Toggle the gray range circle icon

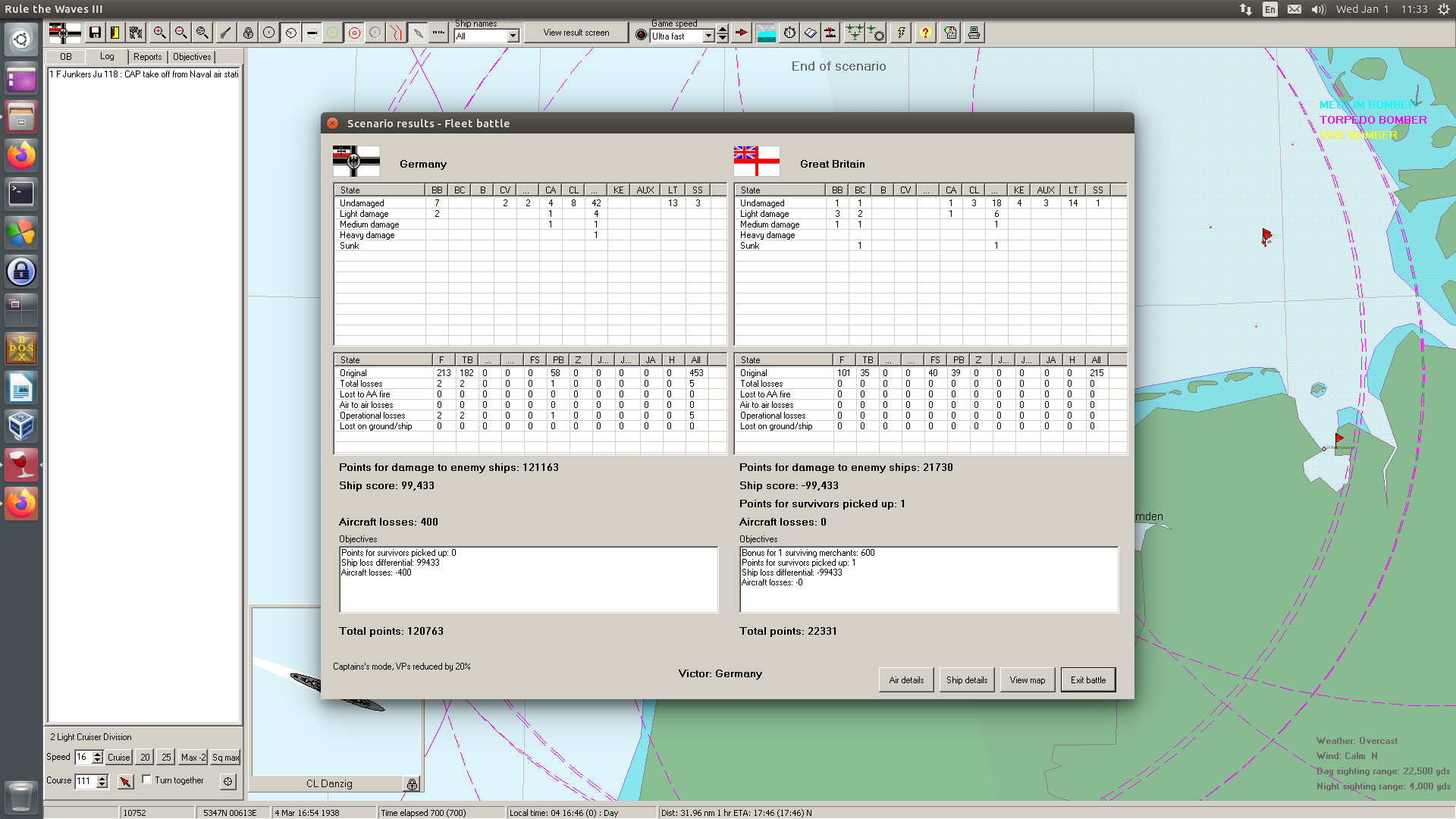click(375, 33)
